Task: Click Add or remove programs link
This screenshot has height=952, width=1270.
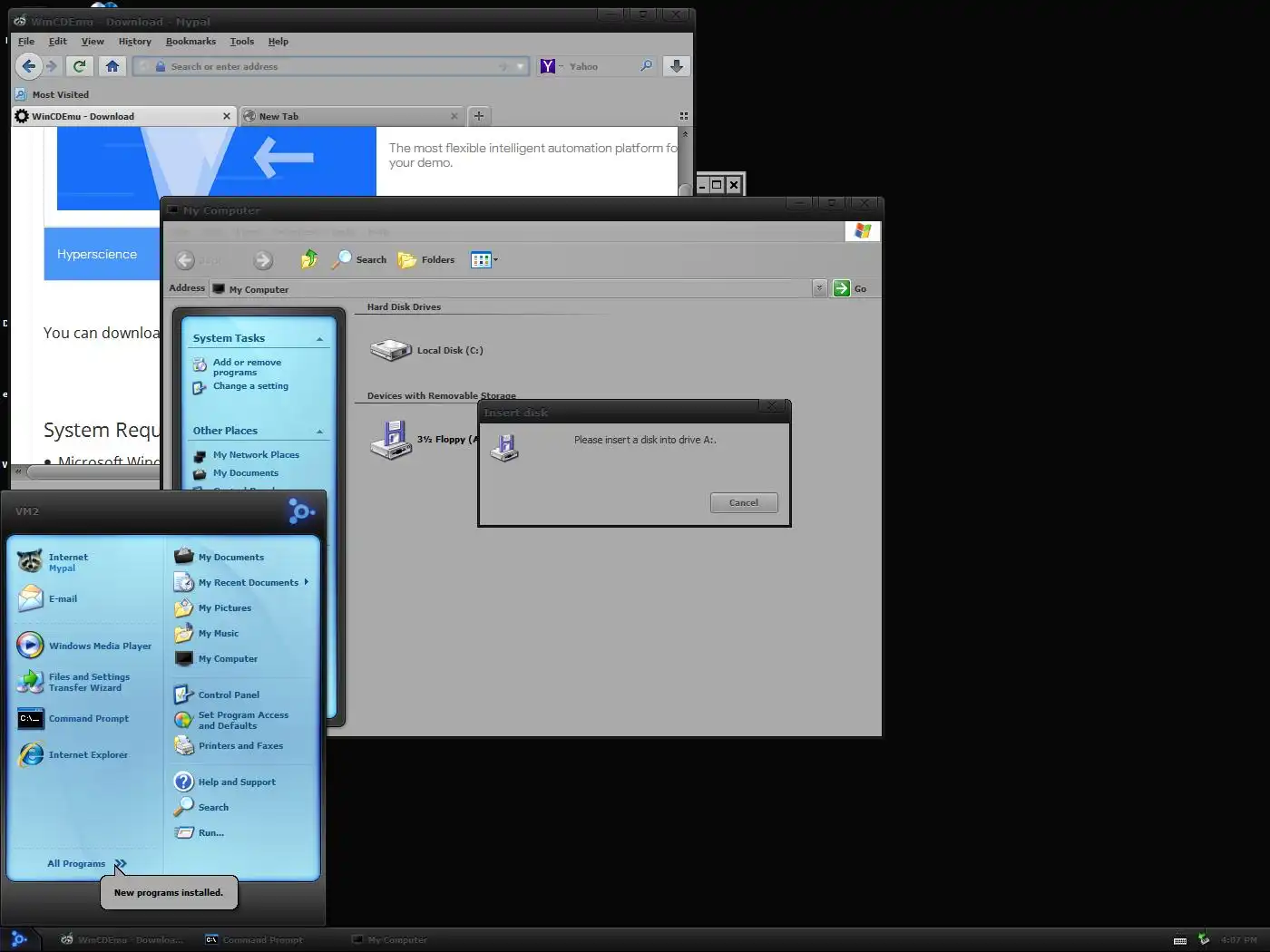Action: (247, 367)
